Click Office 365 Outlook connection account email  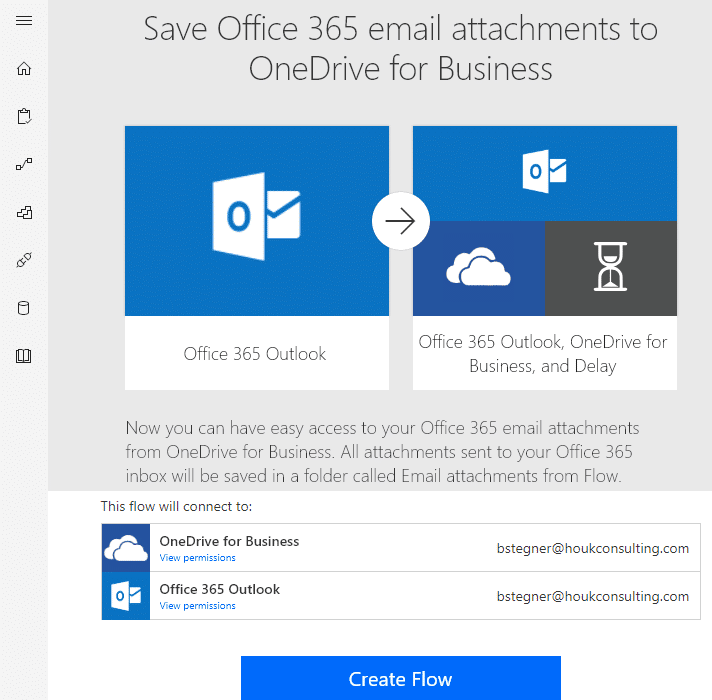pyautogui.click(x=593, y=596)
